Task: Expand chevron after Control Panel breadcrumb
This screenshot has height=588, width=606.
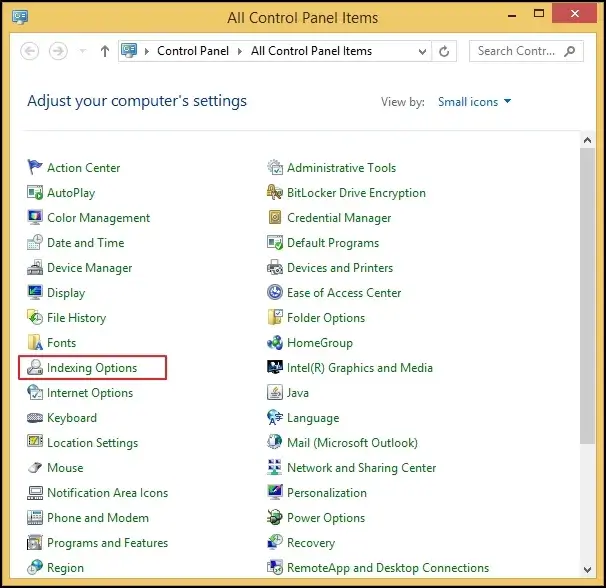Action: pyautogui.click(x=240, y=51)
